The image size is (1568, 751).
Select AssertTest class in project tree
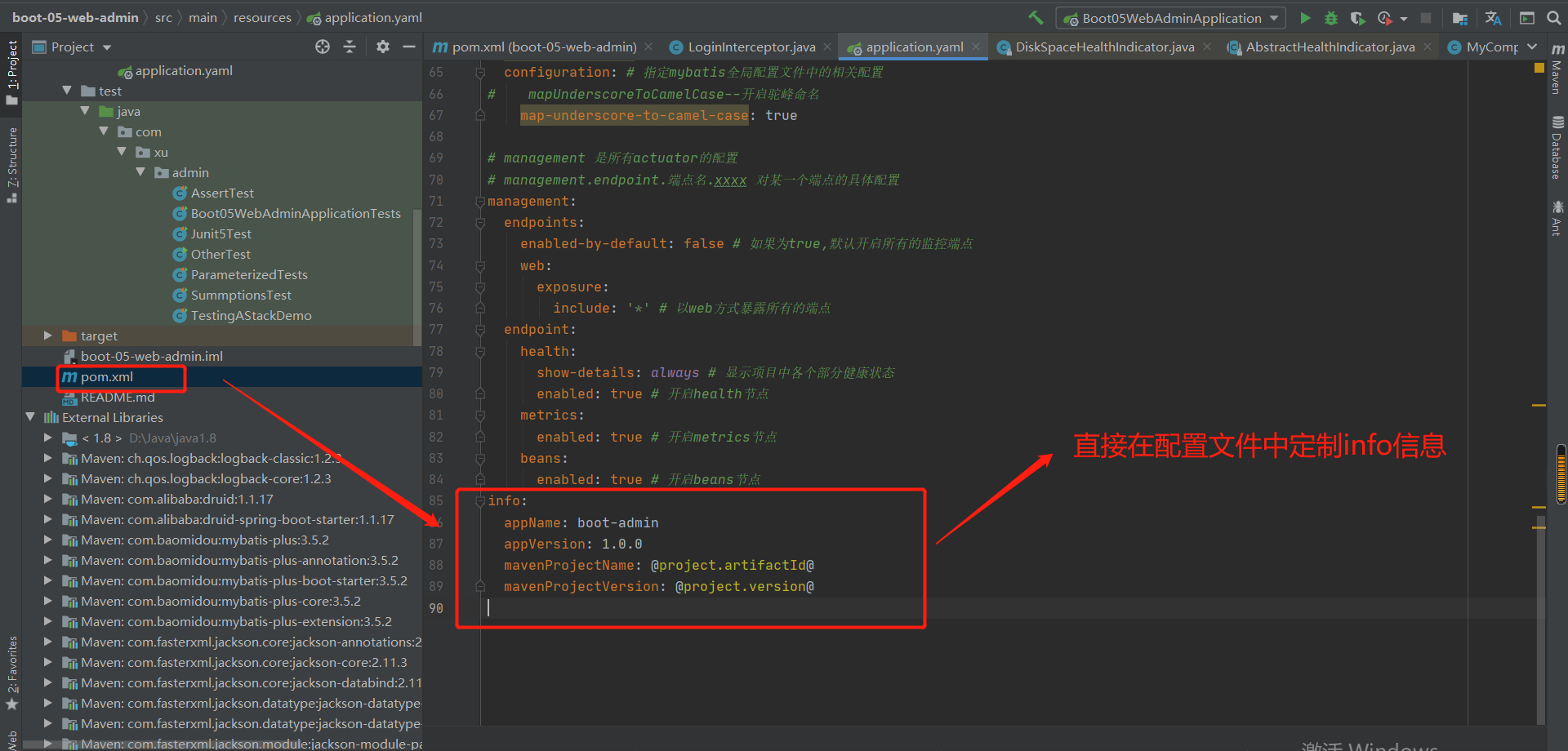(222, 193)
